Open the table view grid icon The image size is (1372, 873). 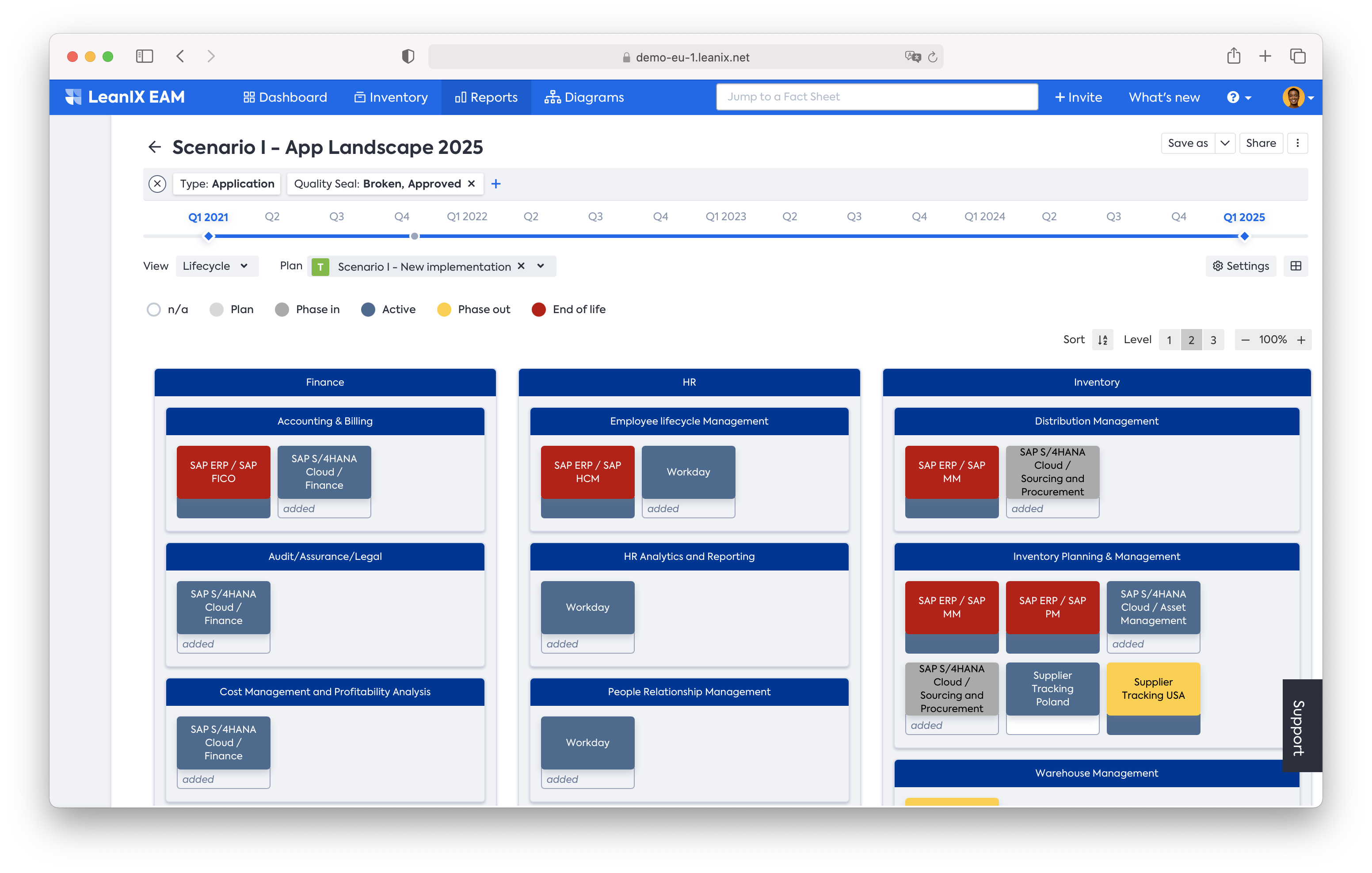click(1296, 266)
